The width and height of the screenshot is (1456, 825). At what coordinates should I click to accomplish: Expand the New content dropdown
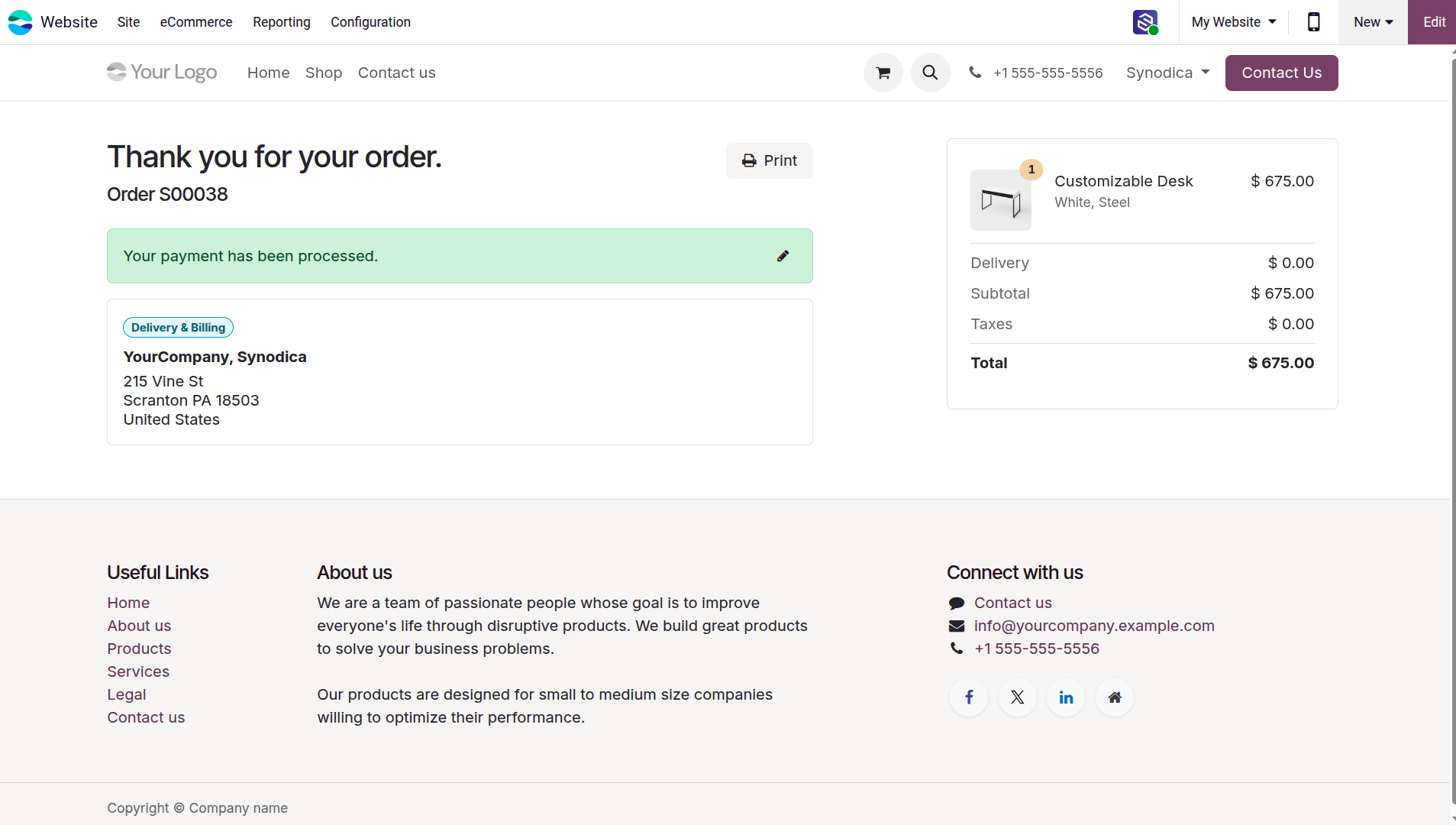1373,22
